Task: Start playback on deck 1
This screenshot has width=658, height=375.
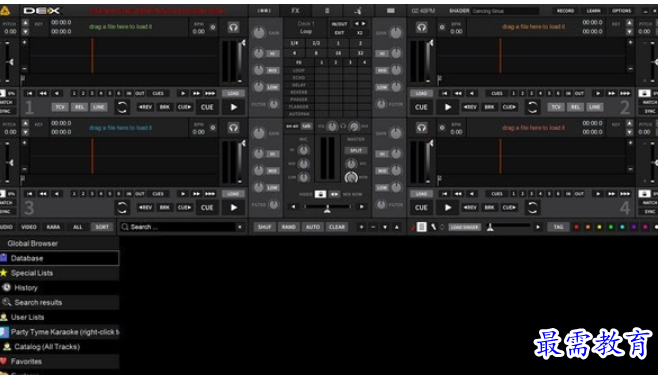Action: [234, 107]
